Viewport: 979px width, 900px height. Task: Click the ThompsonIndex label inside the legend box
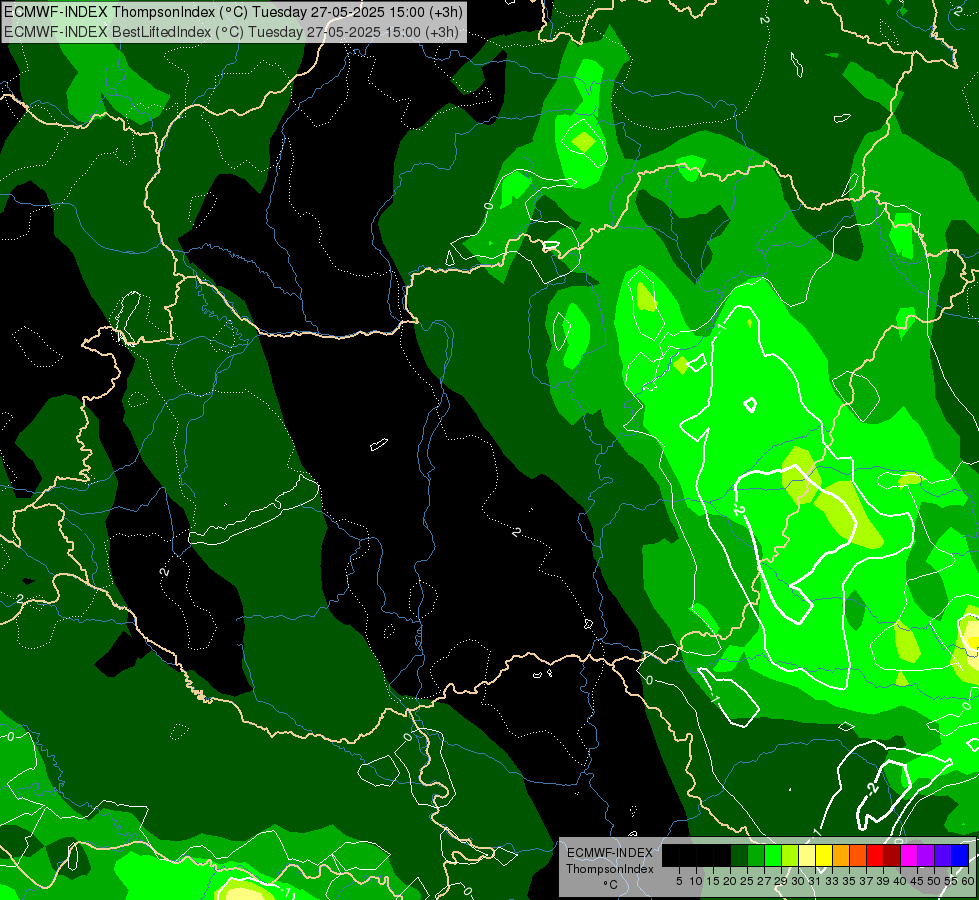(610, 869)
